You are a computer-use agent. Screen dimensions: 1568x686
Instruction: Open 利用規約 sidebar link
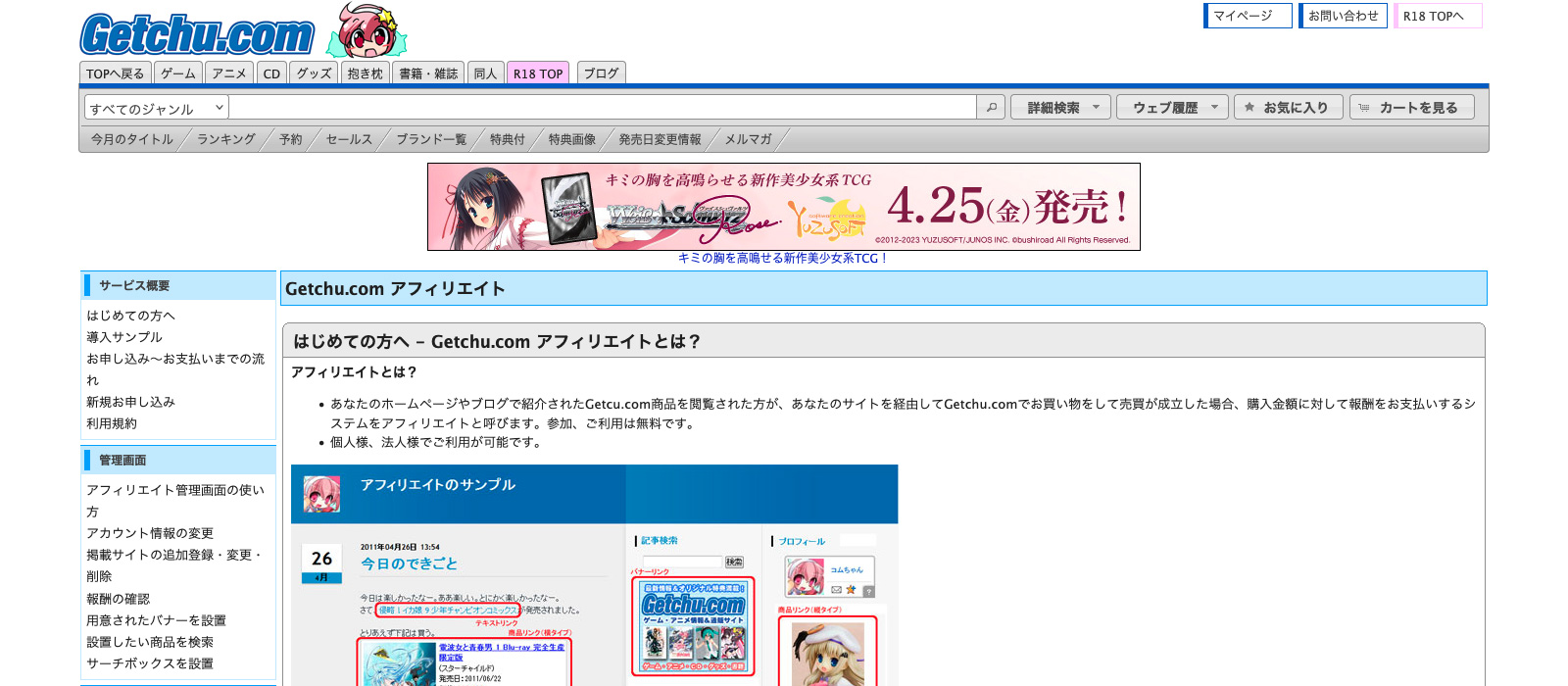pos(112,423)
